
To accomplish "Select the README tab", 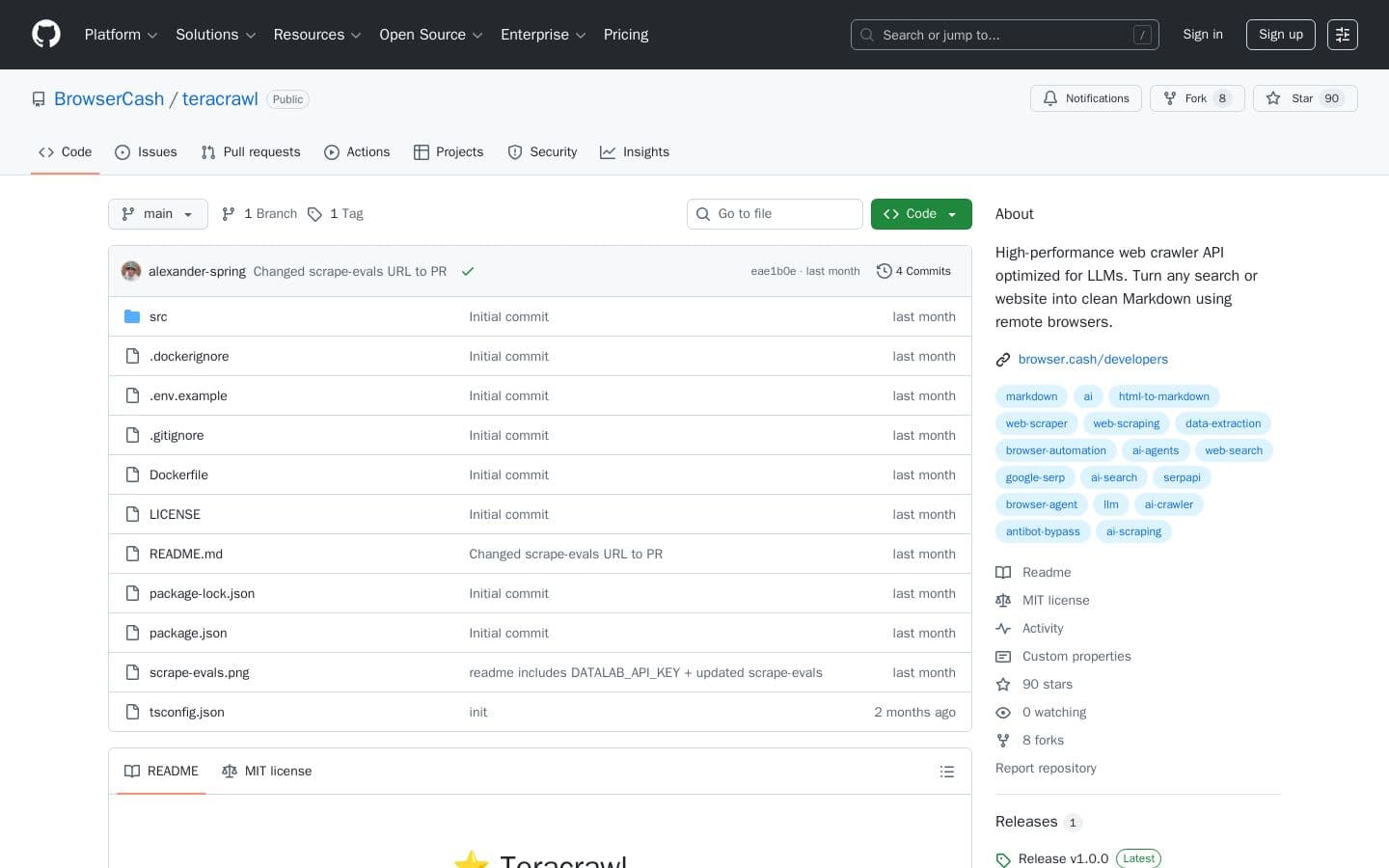I will coord(161,772).
